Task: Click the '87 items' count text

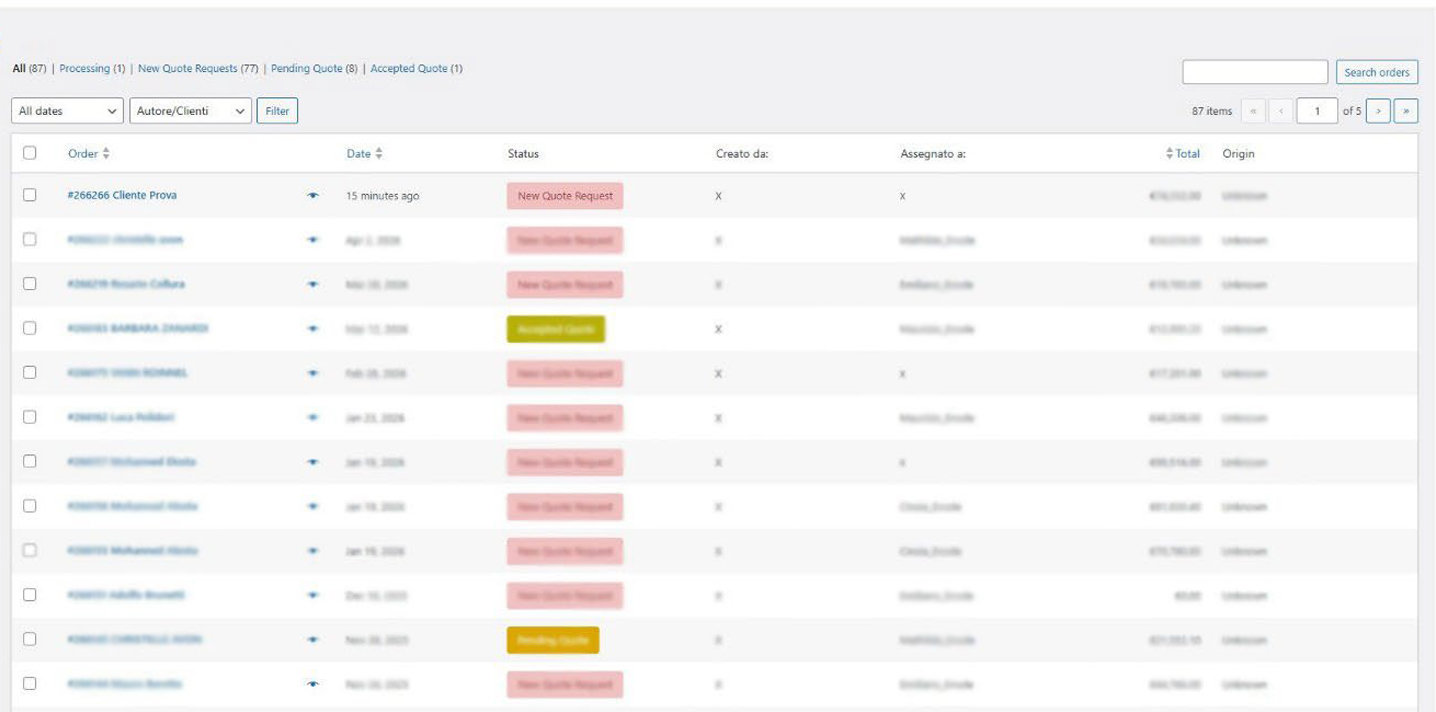Action: (1212, 111)
